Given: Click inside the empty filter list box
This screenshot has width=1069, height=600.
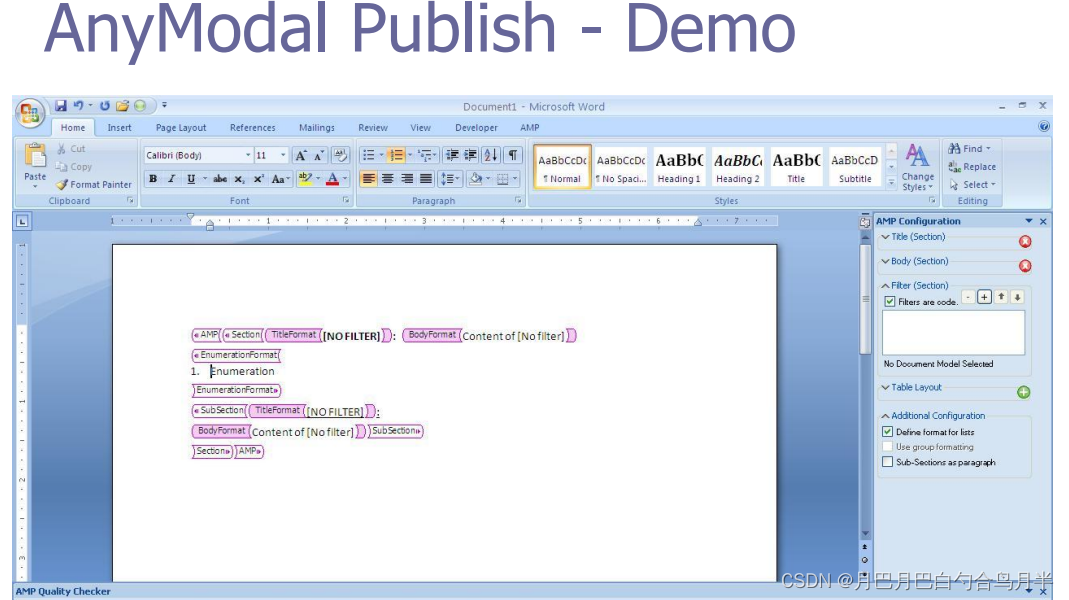Looking at the screenshot, I should pyautogui.click(x=953, y=333).
